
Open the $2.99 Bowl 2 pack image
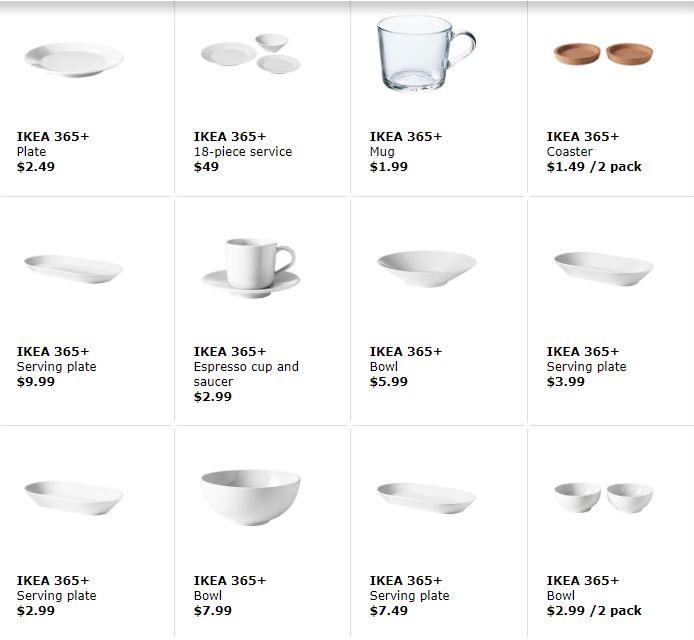tap(603, 497)
